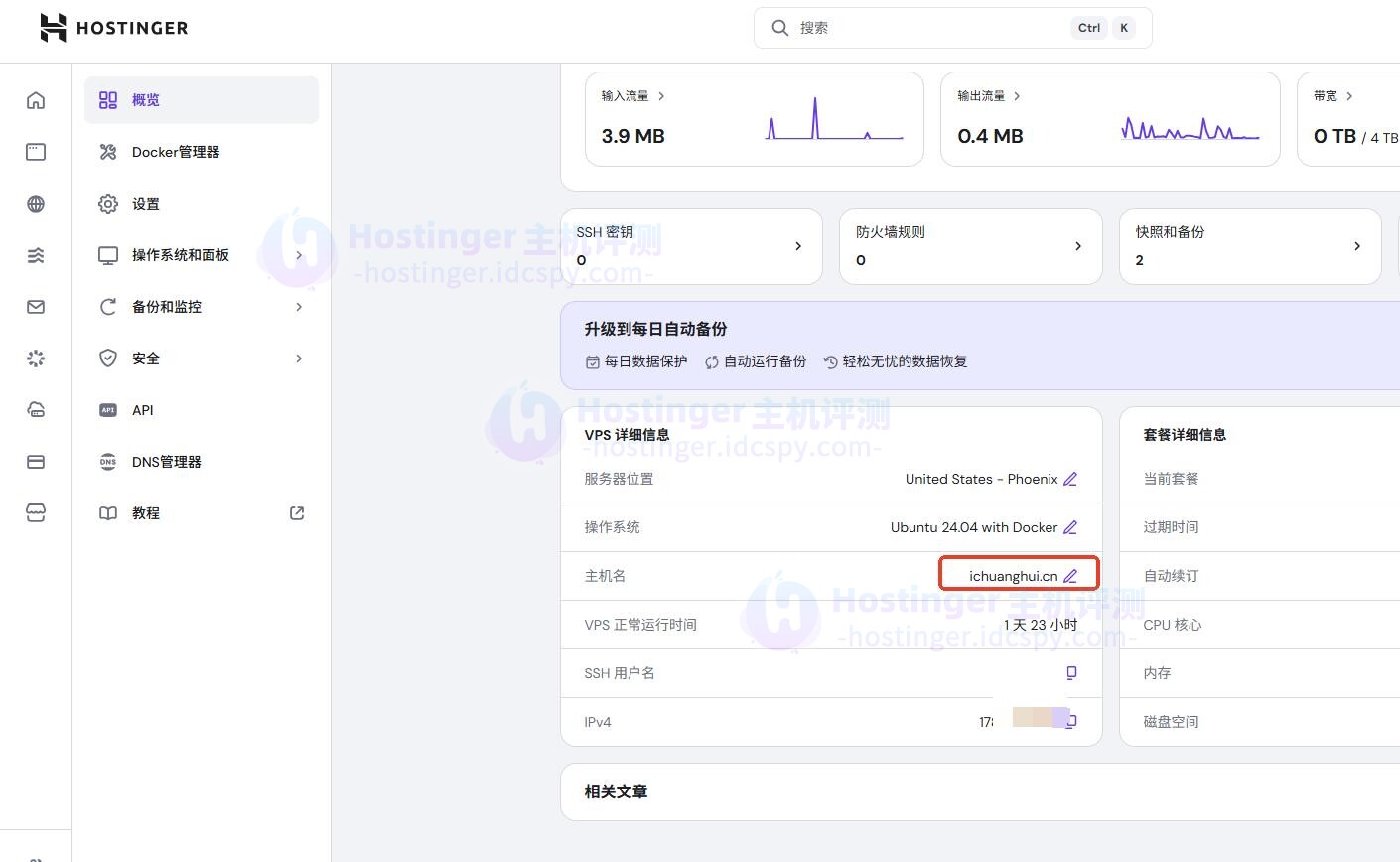Click the pencil to change server location Phoenix

click(x=1069, y=479)
